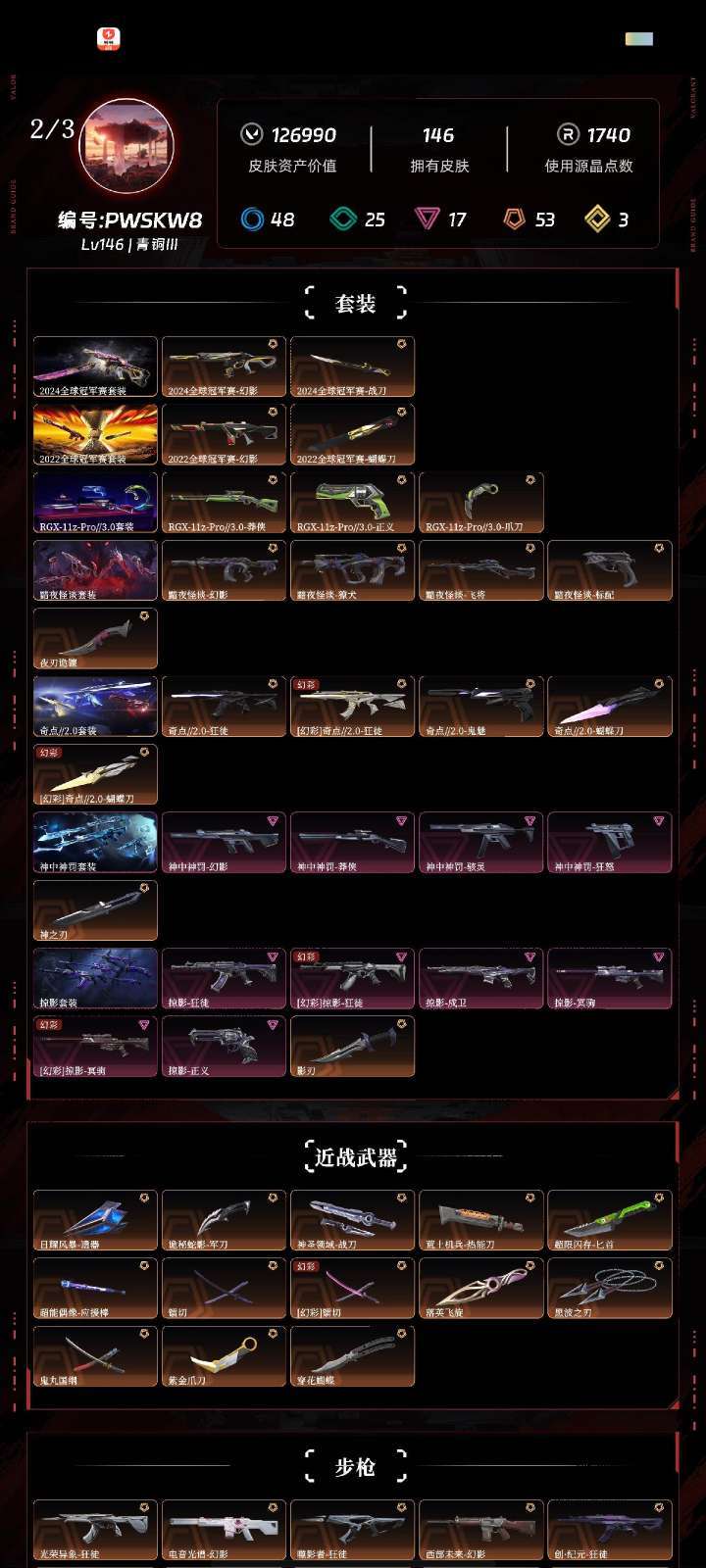Open the 紫金爪刀 melee skin card

[224, 1356]
